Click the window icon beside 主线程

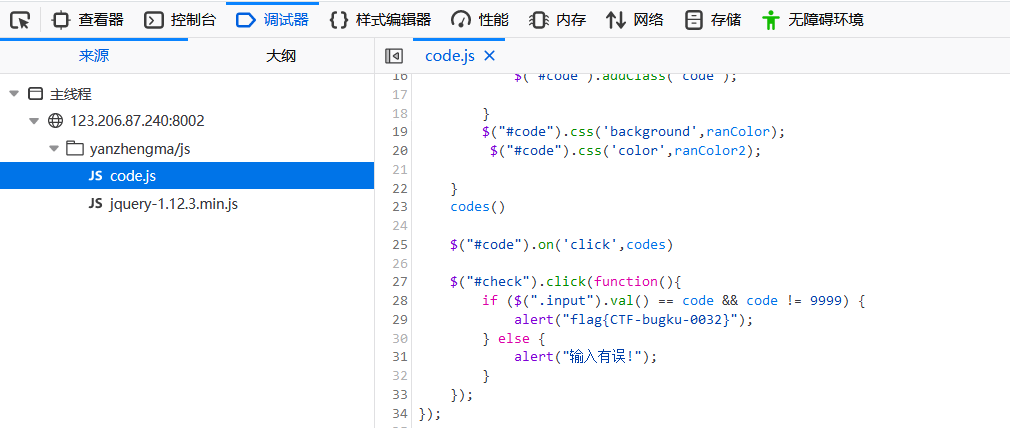36,94
